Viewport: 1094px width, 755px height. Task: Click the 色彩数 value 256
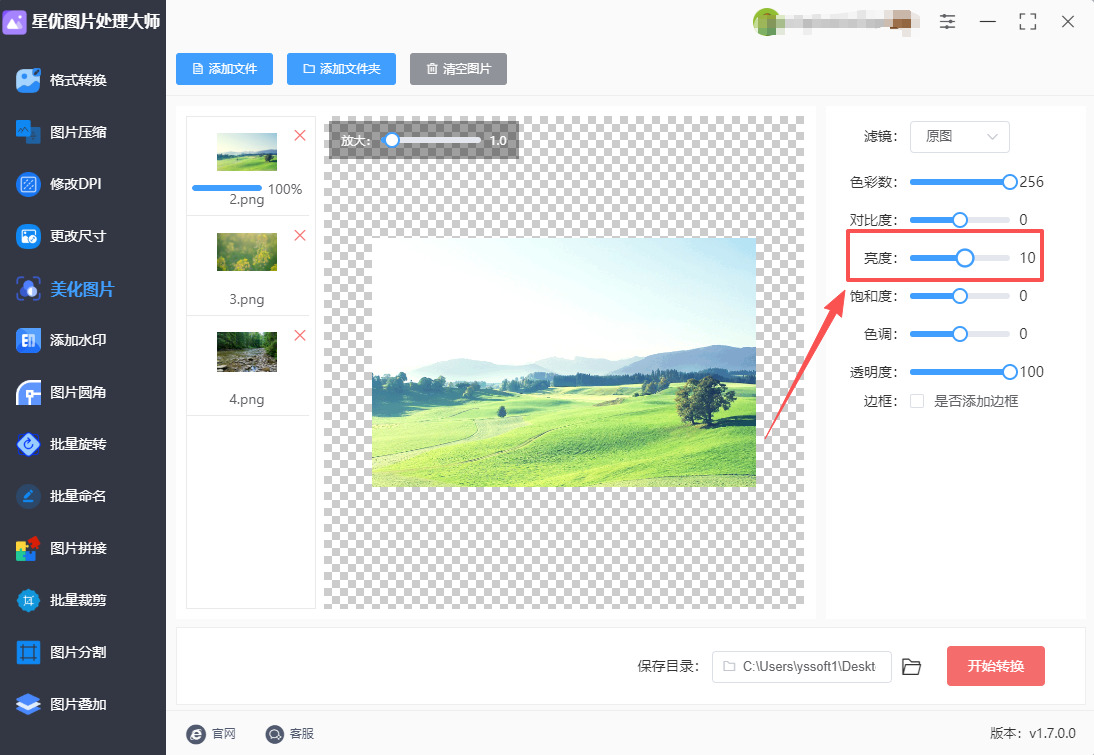pyautogui.click(x=1031, y=182)
